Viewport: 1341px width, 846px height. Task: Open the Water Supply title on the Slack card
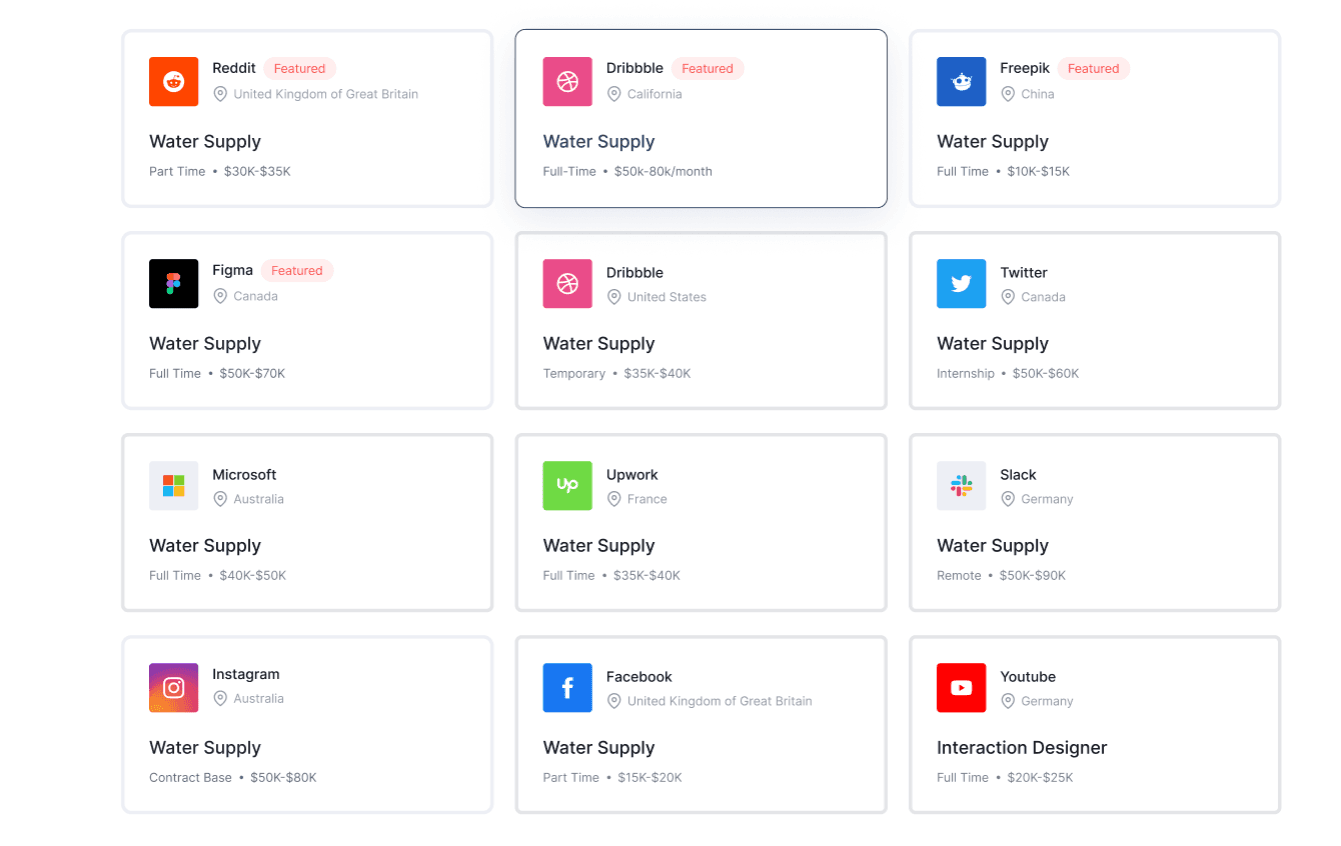[993, 546]
